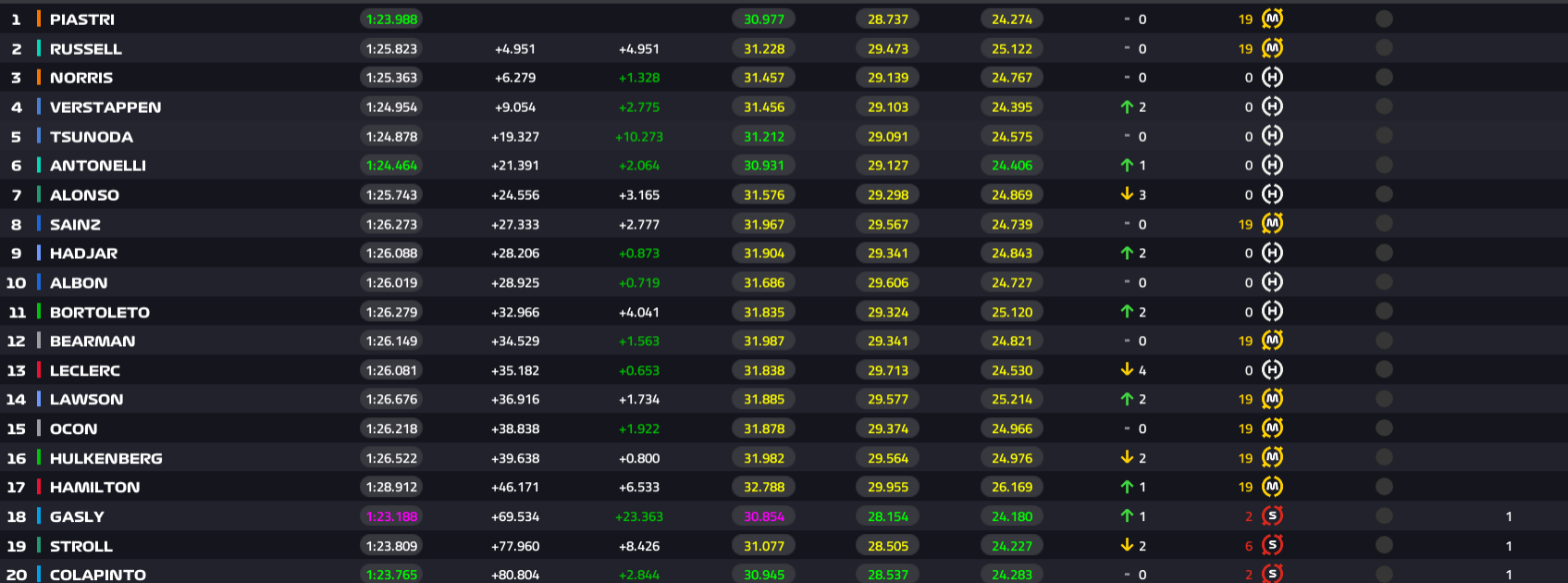Click Antonelli's sector one time 30.931
The image size is (1568, 583).
(x=764, y=166)
